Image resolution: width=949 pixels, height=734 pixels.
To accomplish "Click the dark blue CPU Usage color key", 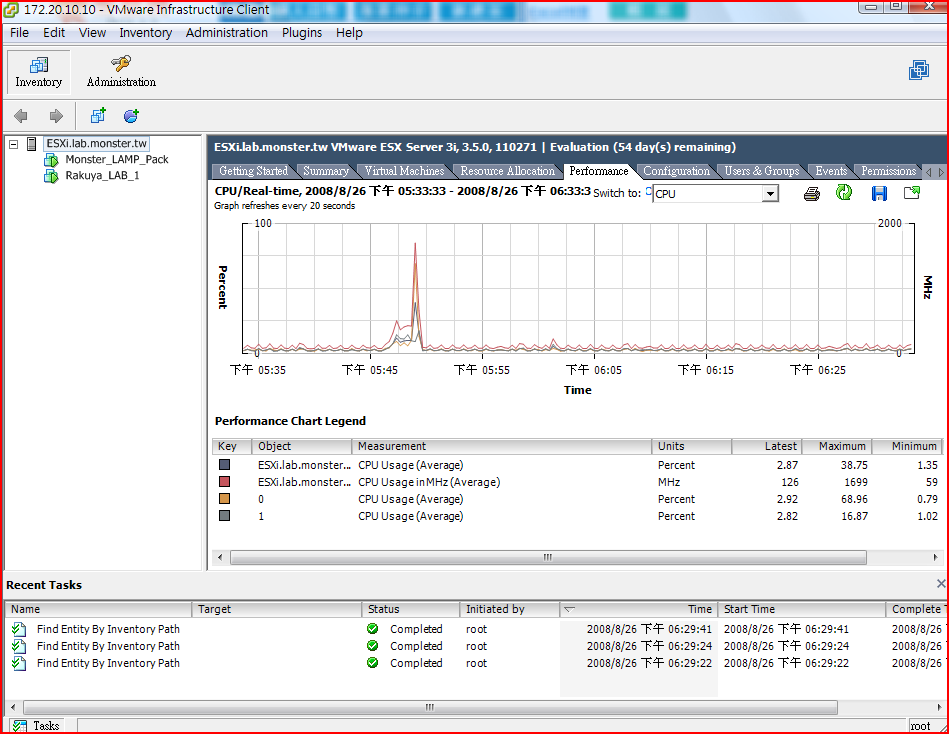I will (x=225, y=465).
